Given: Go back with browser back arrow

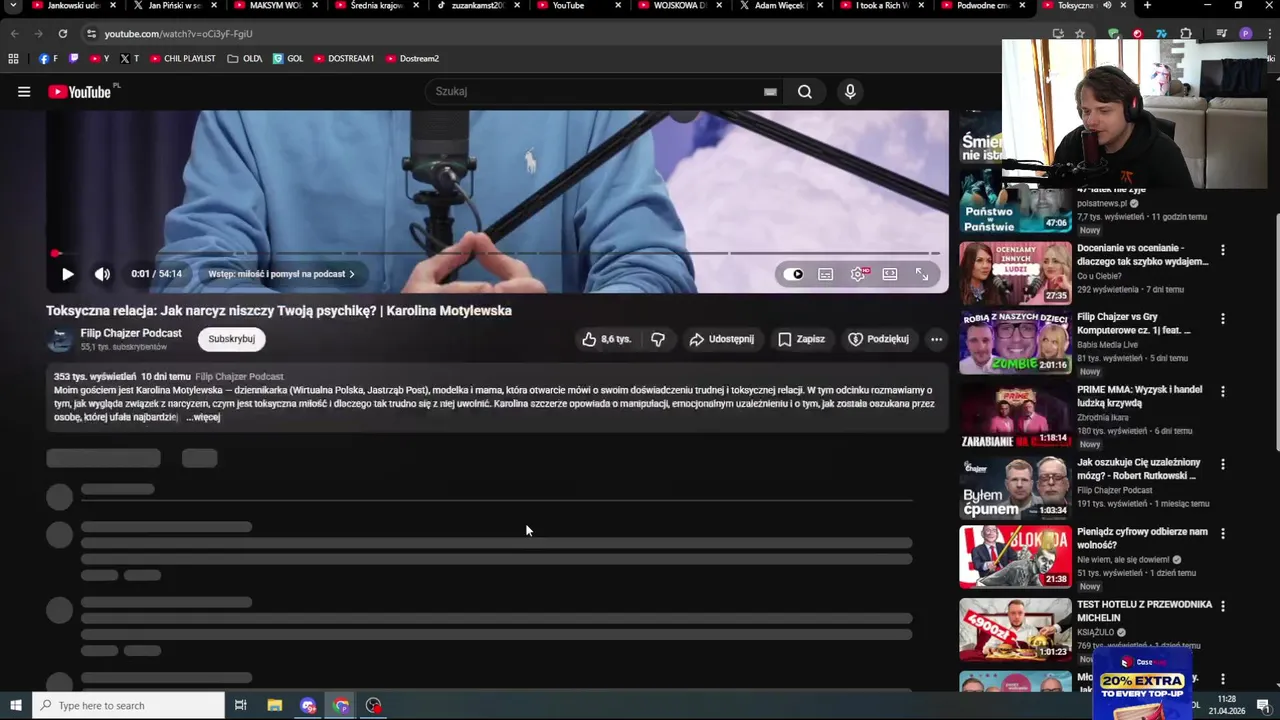Looking at the screenshot, I should (x=14, y=33).
